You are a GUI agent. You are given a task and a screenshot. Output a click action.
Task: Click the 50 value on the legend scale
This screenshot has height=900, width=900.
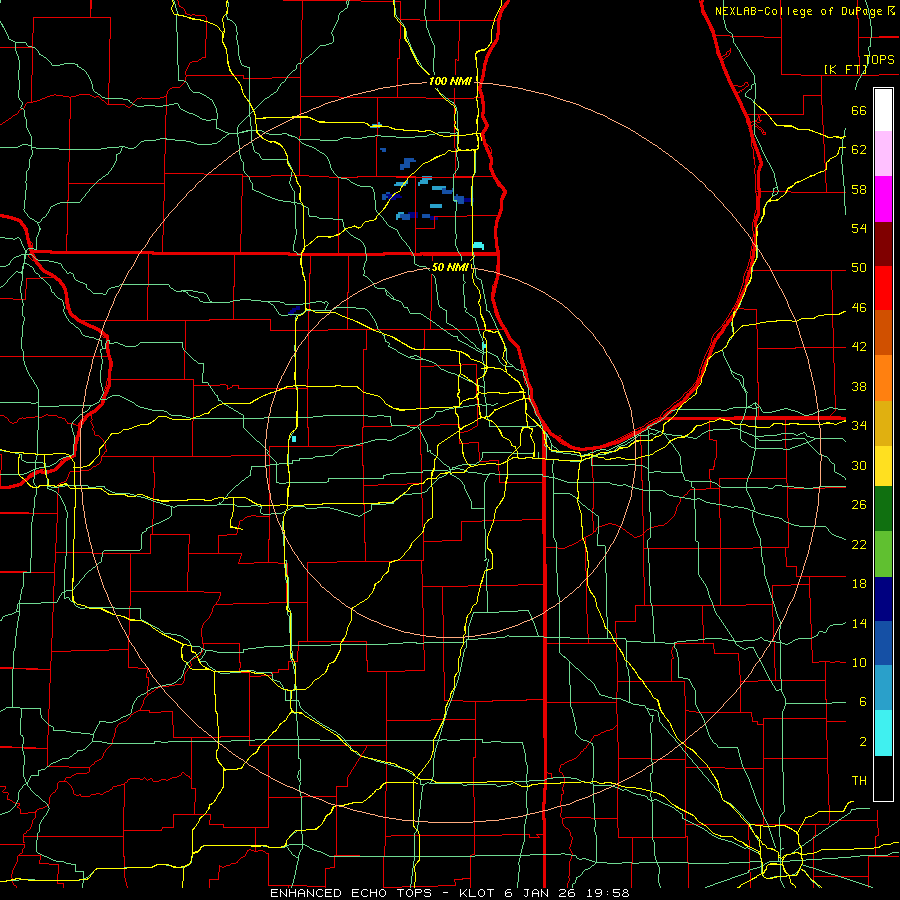pos(859,268)
